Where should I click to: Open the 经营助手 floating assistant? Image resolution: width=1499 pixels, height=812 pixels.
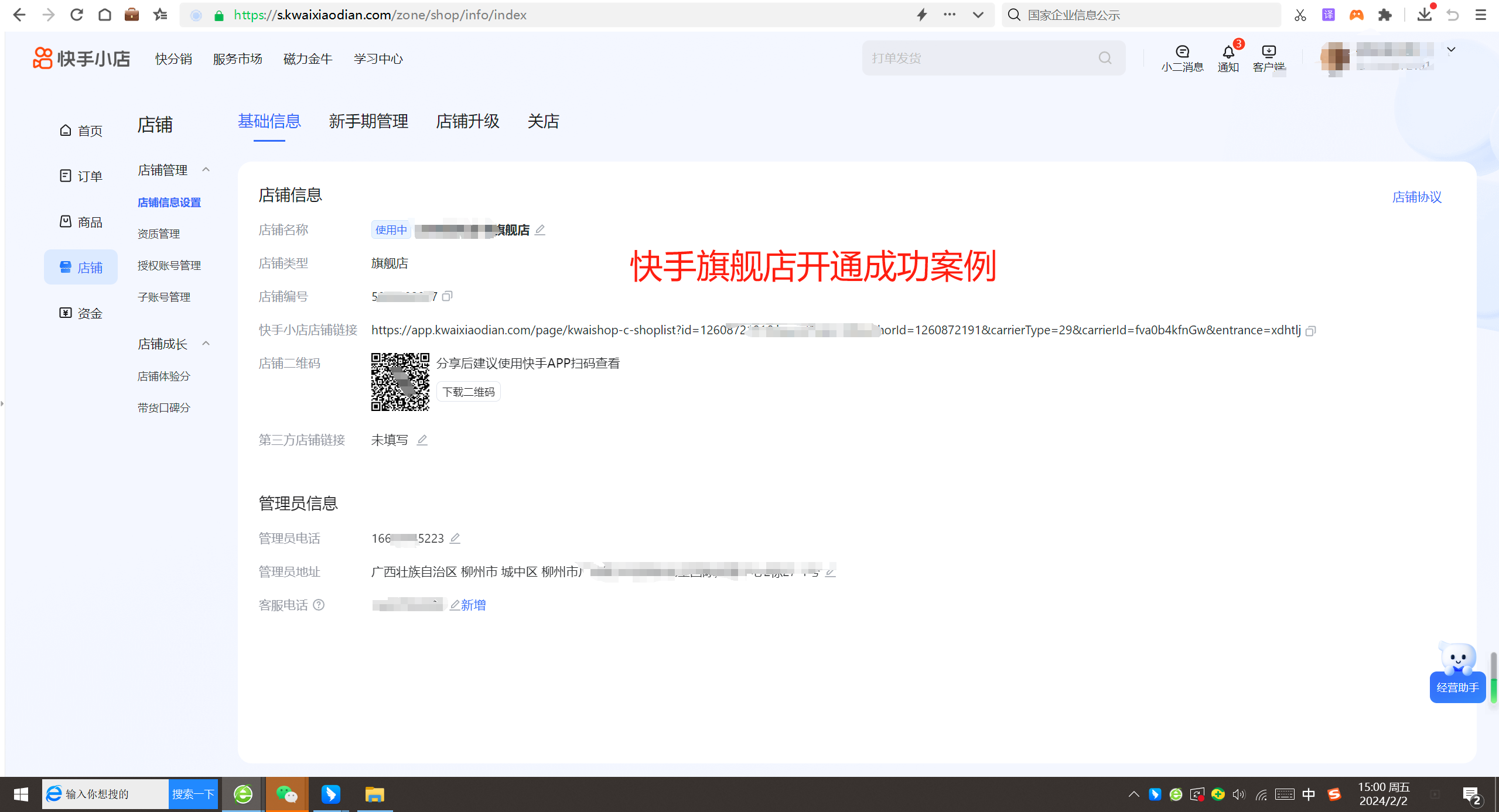click(1457, 673)
